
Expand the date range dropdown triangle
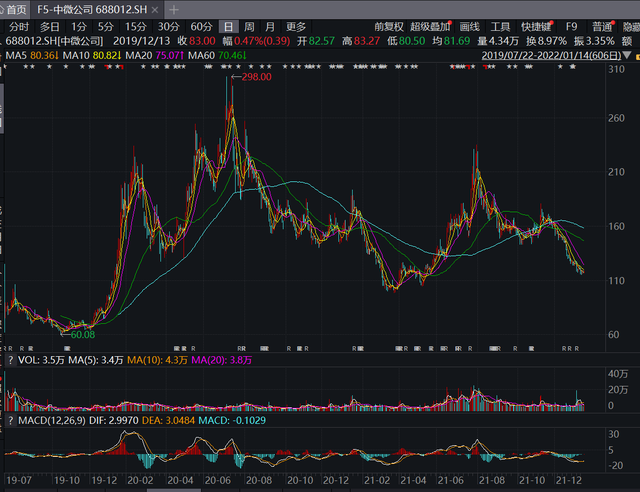(x=627, y=55)
